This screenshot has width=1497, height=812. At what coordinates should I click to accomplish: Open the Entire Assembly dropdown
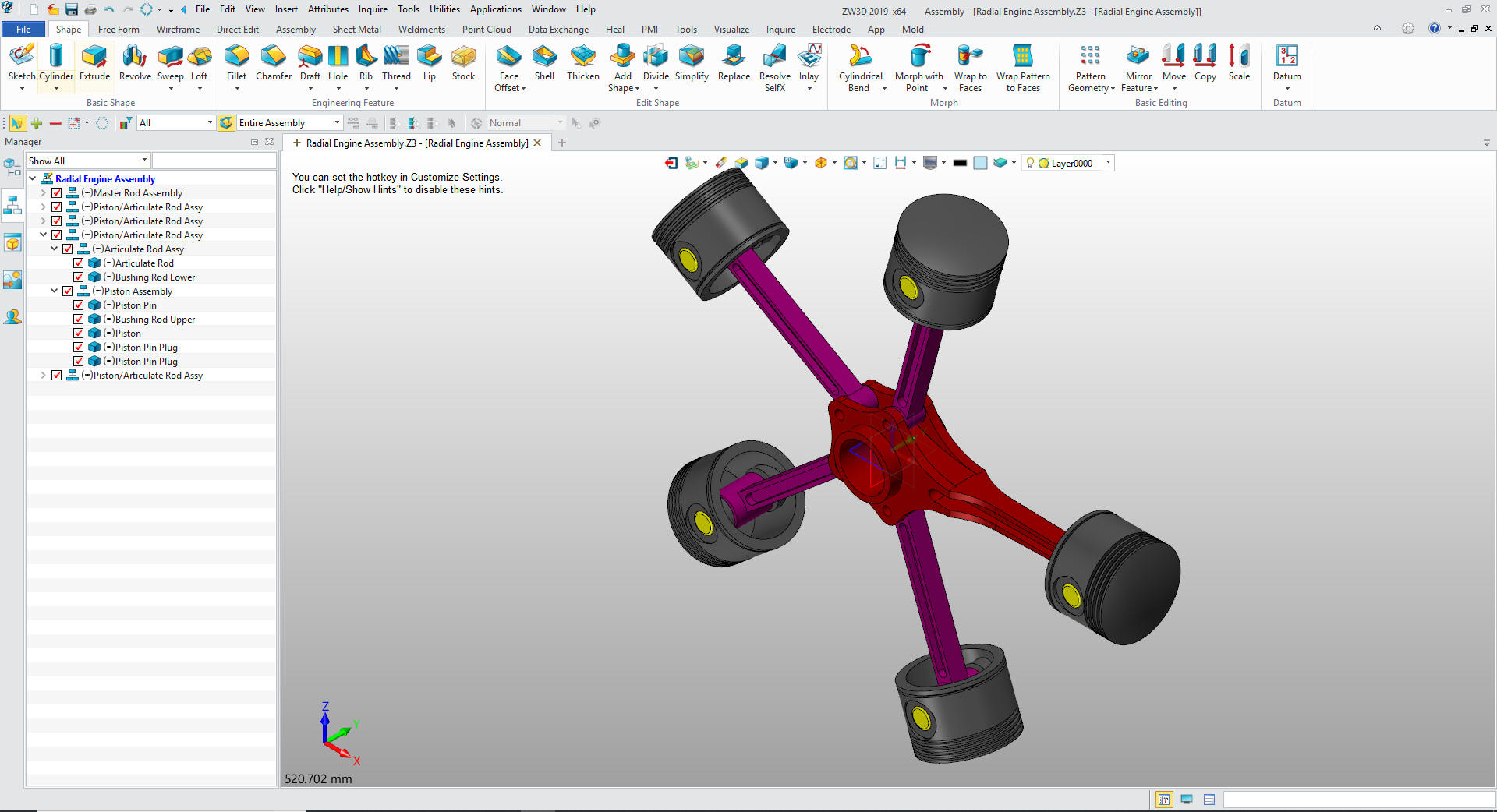pos(337,123)
